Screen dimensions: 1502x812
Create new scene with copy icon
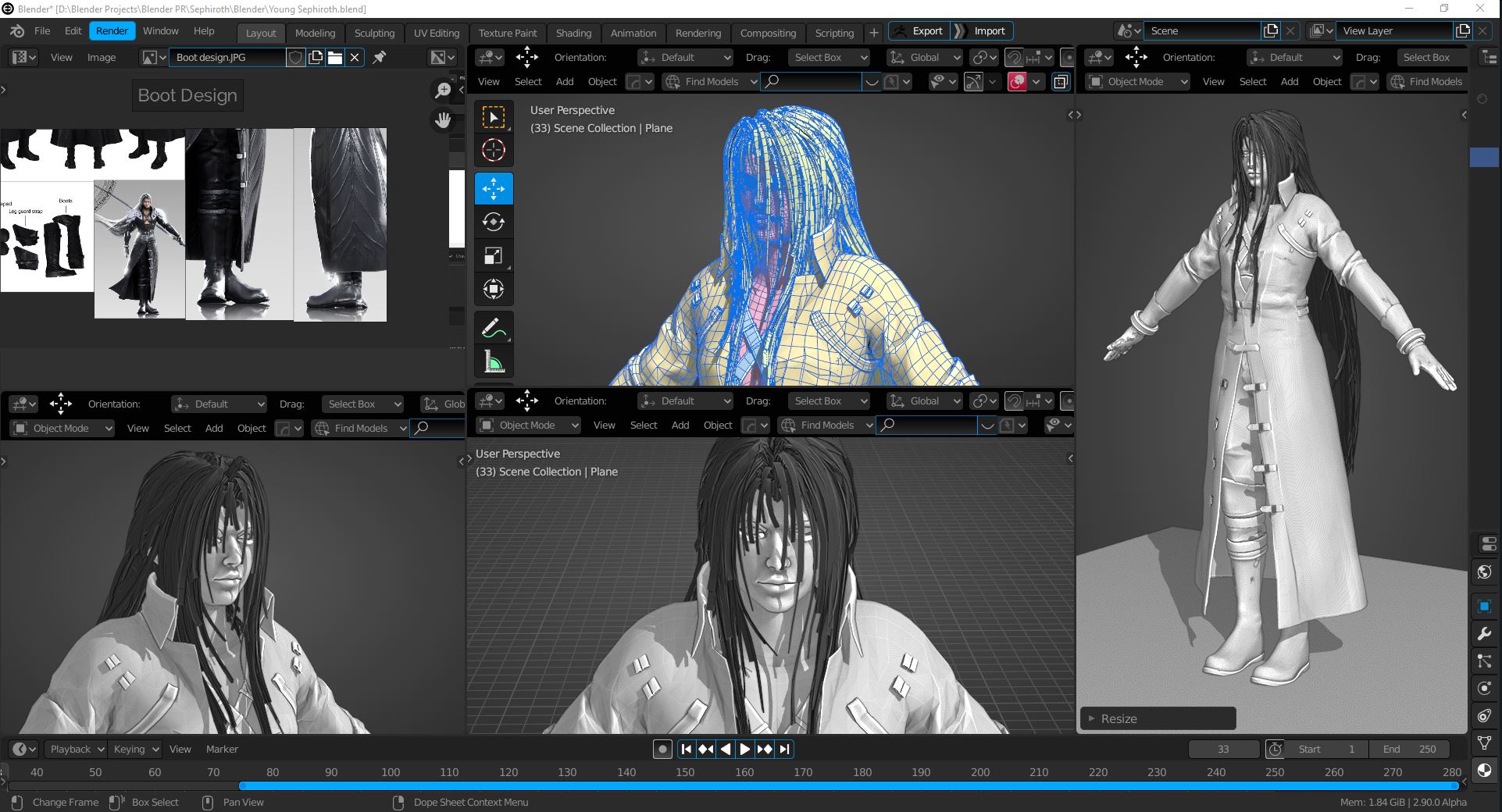tap(1271, 30)
